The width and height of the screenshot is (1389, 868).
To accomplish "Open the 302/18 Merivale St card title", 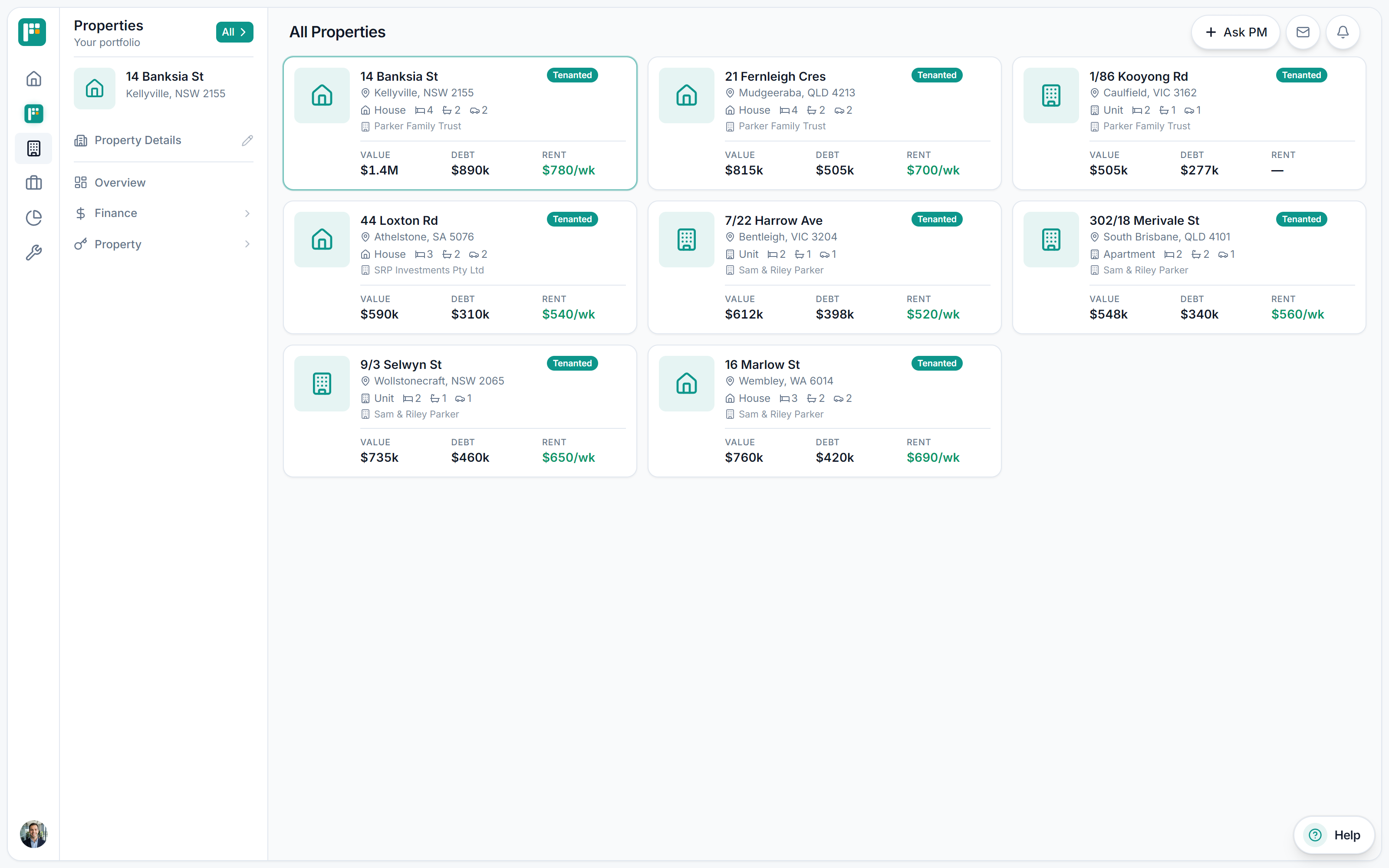I will pos(1145,220).
